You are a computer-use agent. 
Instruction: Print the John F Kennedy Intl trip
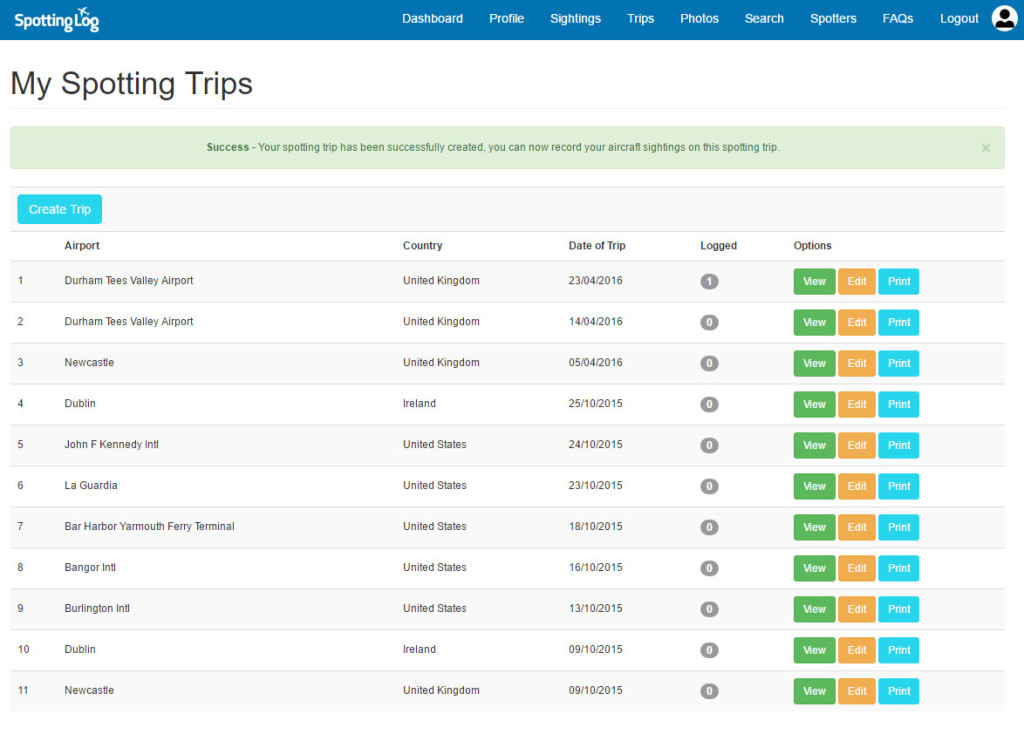click(x=899, y=446)
